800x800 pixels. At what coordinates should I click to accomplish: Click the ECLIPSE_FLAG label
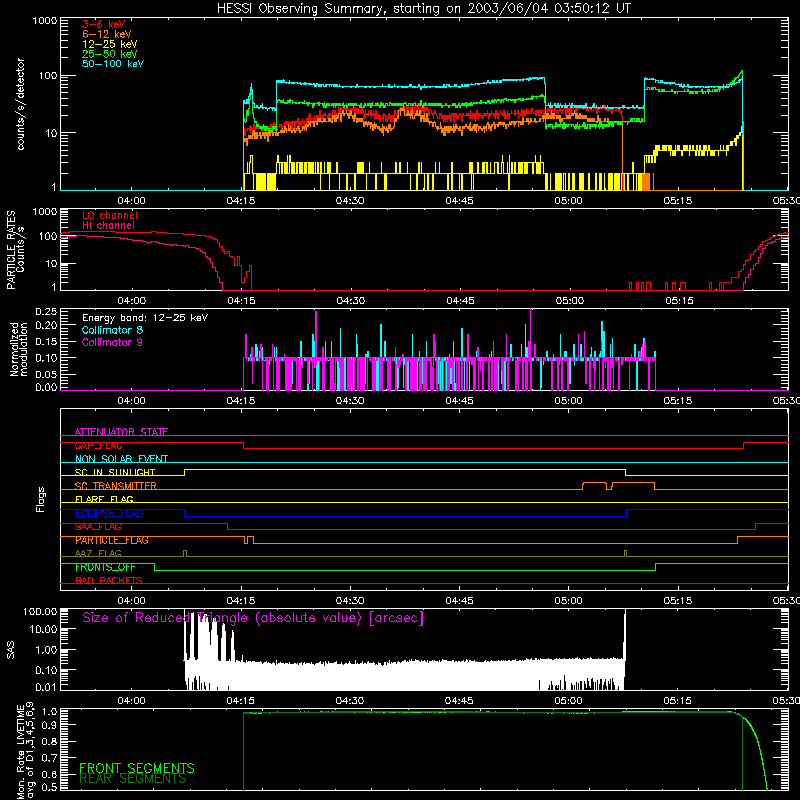[109, 513]
